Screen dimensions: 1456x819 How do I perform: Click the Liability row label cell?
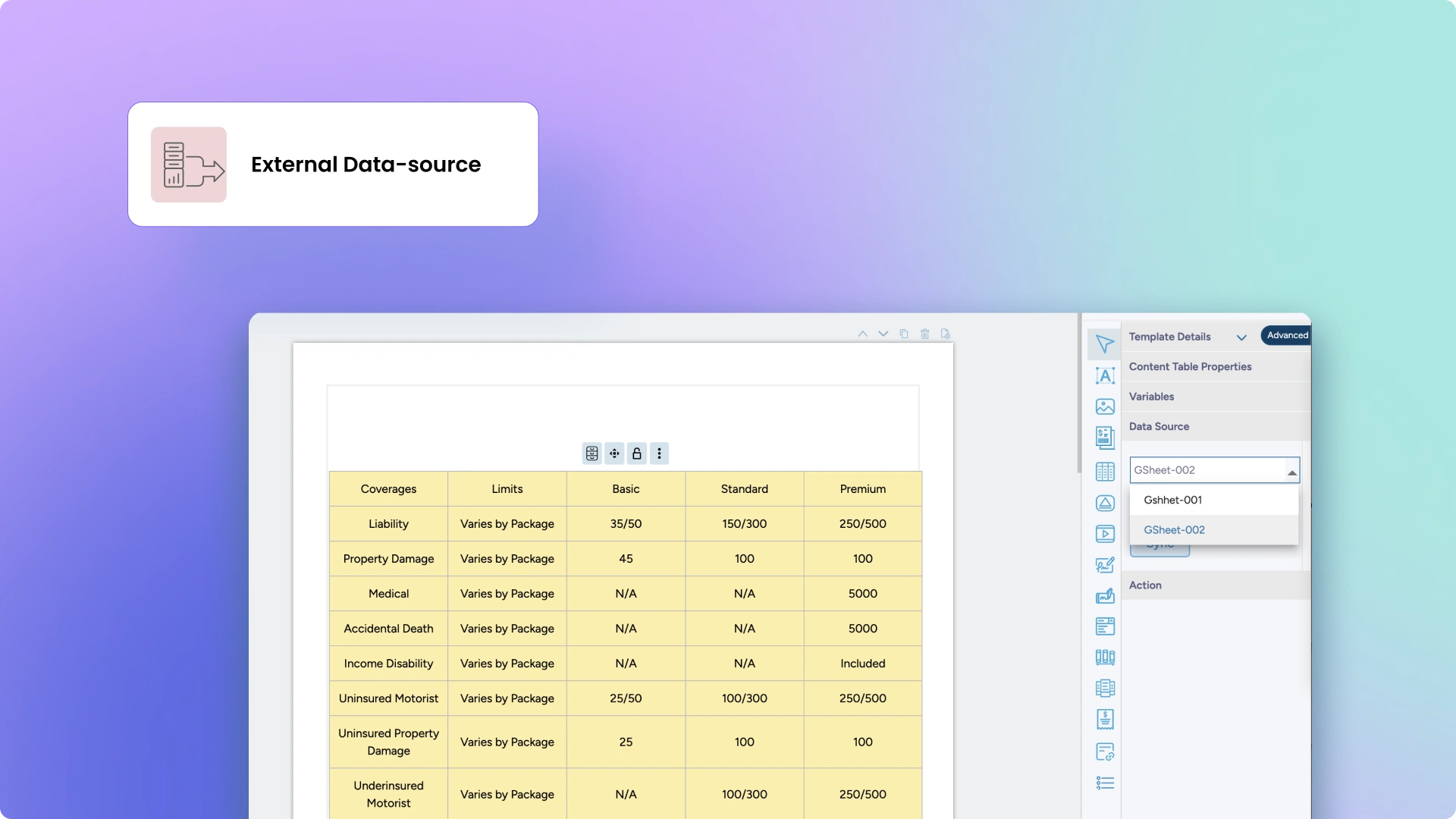(x=388, y=524)
